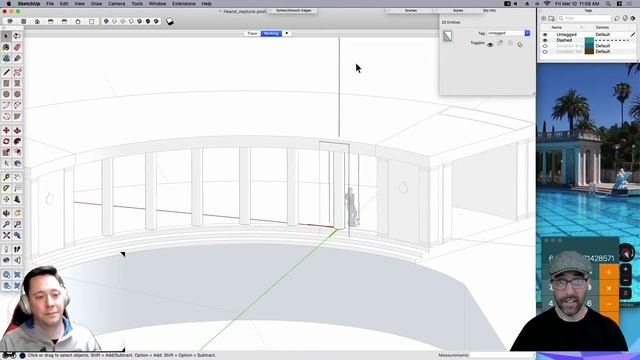Image resolution: width=640 pixels, height=360 pixels.
Task: Select the 3D Text tool
Action: 17,199
